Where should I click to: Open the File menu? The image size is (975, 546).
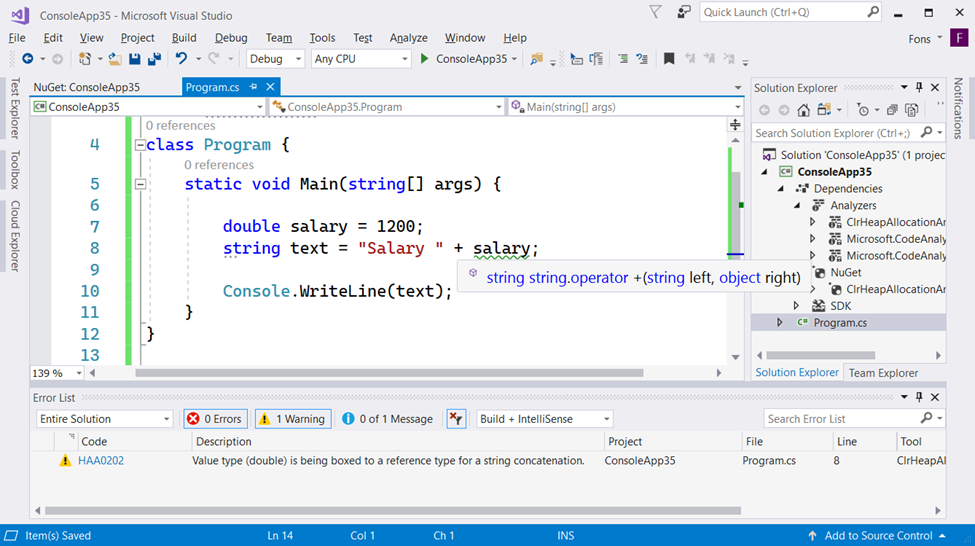17,38
